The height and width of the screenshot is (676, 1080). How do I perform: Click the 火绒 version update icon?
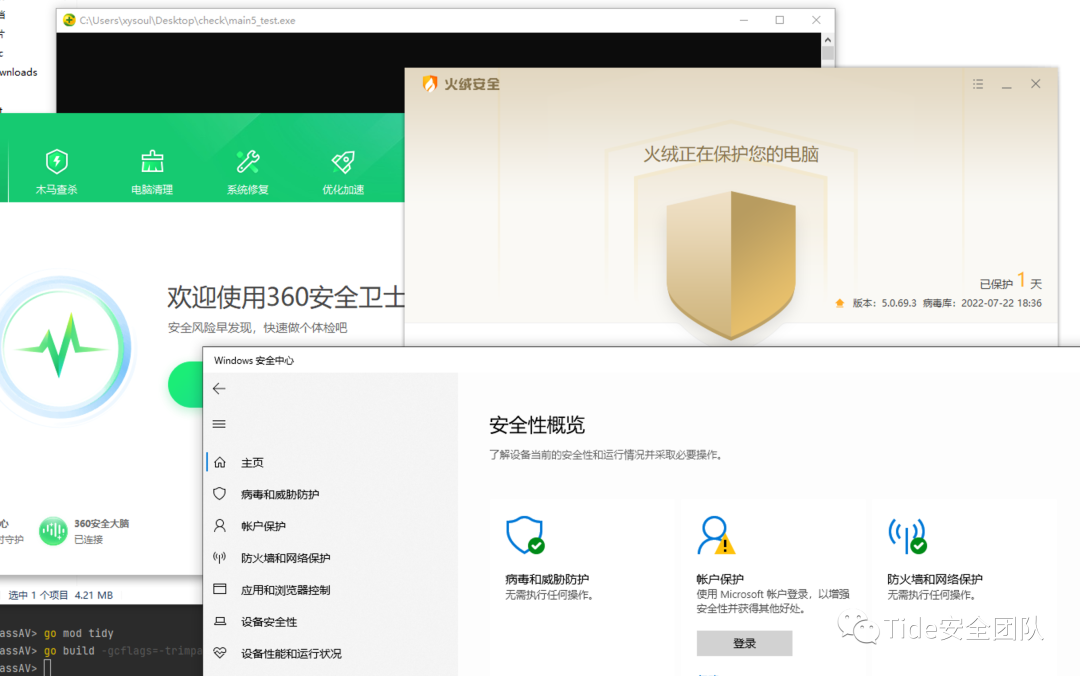tap(840, 303)
